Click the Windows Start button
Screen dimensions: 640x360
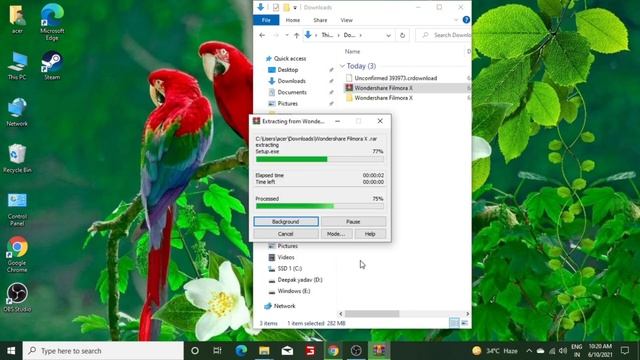[11, 351]
